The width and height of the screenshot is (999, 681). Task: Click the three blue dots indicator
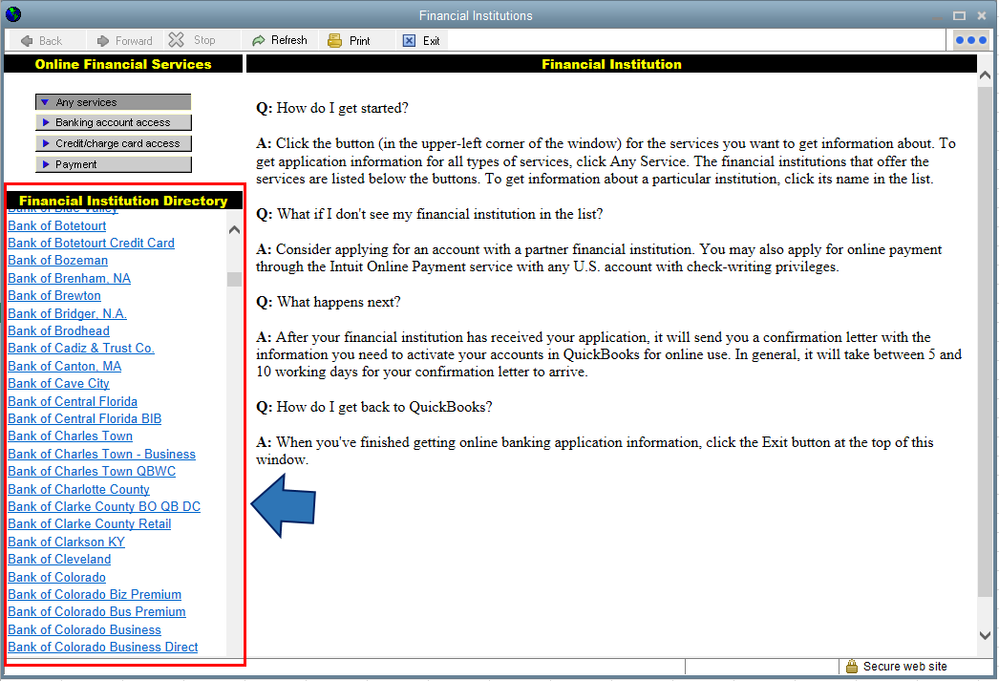970,40
